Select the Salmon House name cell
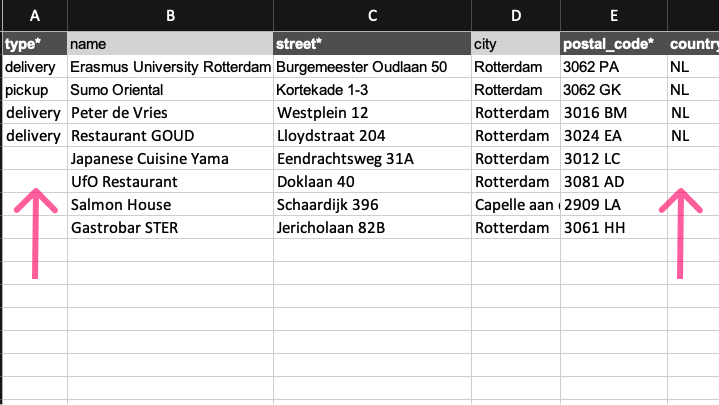Viewport: 719px width, 405px height. point(170,205)
